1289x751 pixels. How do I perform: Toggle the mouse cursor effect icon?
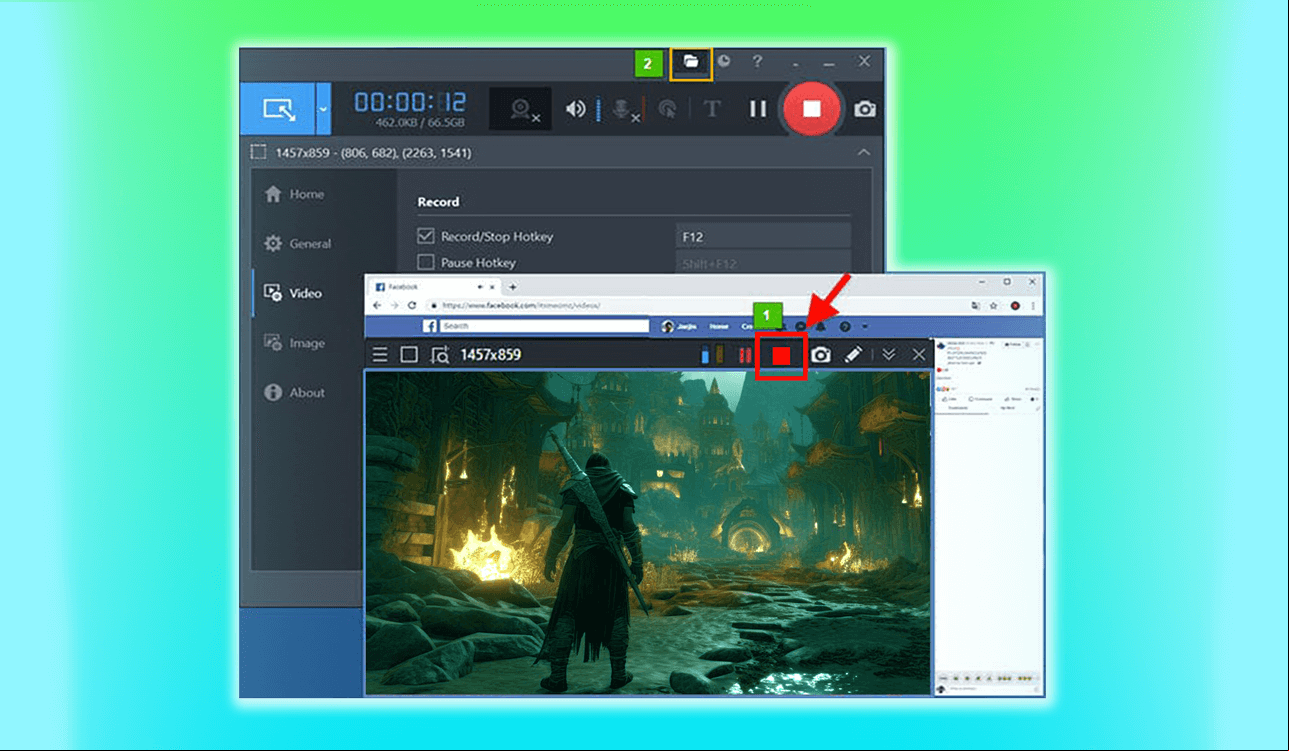669,109
